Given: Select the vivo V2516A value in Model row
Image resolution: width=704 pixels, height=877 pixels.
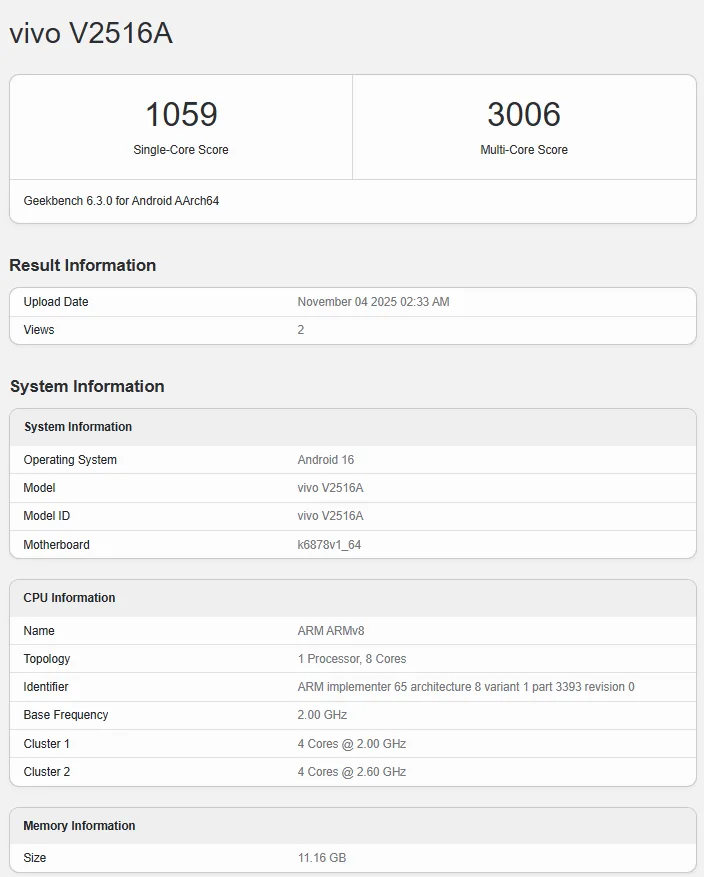Looking at the screenshot, I should pyautogui.click(x=330, y=488).
